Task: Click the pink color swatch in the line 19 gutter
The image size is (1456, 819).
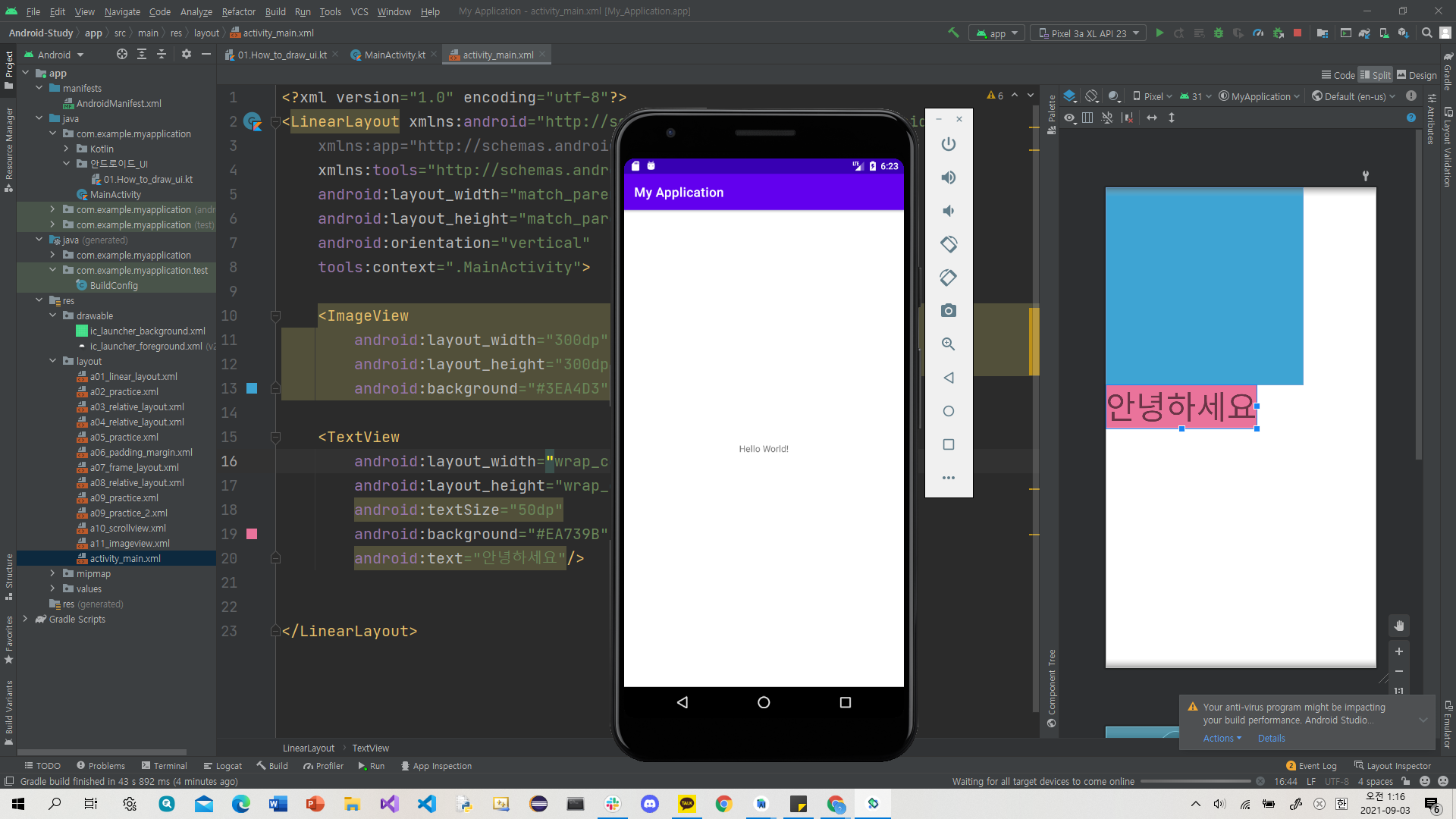Action: click(252, 534)
